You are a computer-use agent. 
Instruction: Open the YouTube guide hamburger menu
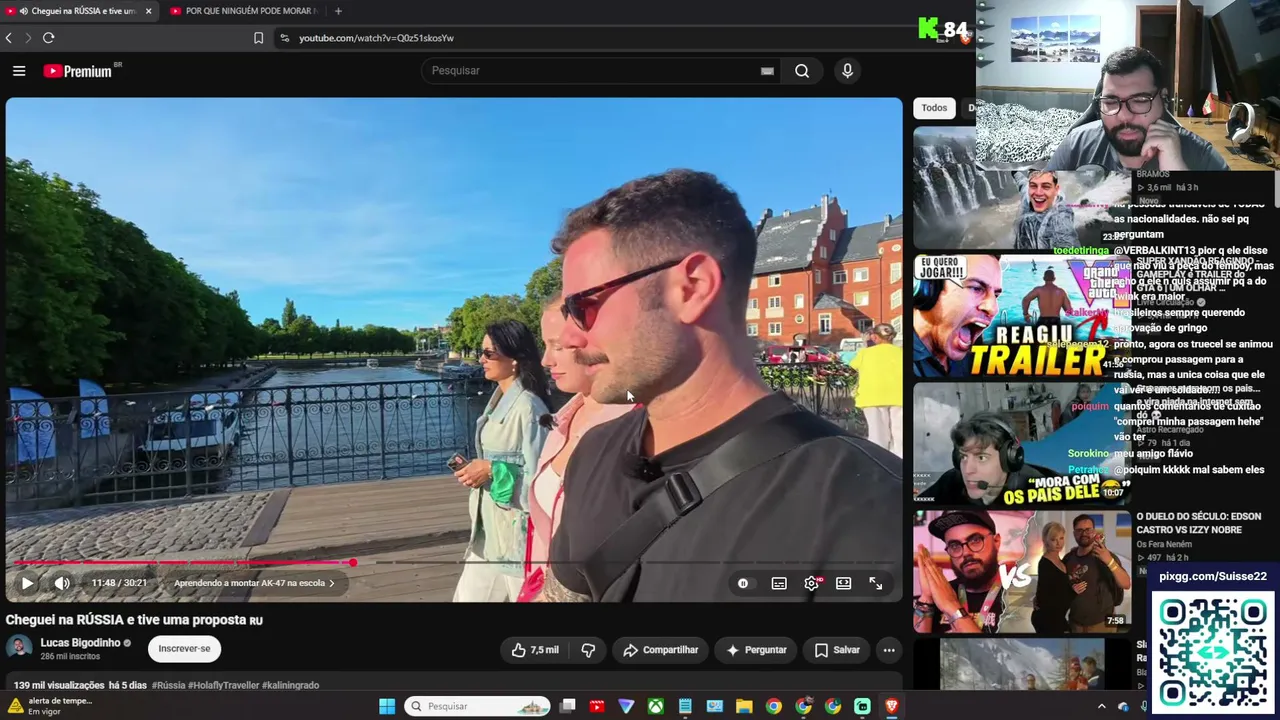[x=19, y=71]
